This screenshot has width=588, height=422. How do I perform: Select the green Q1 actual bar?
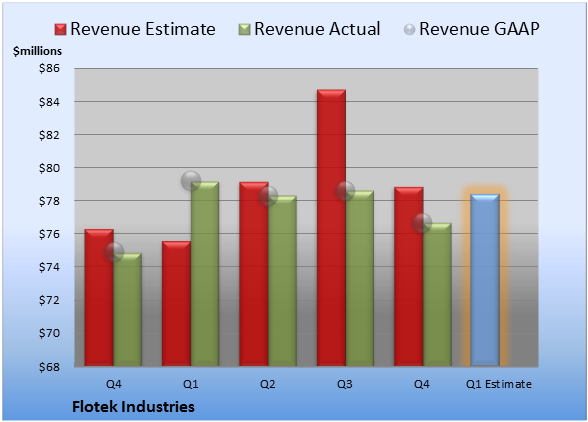click(205, 274)
